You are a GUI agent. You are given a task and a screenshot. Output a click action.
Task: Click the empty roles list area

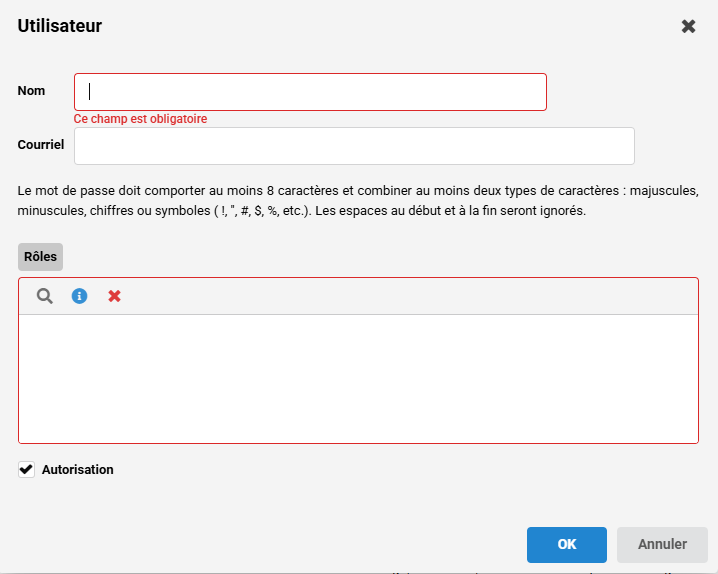coord(358,378)
